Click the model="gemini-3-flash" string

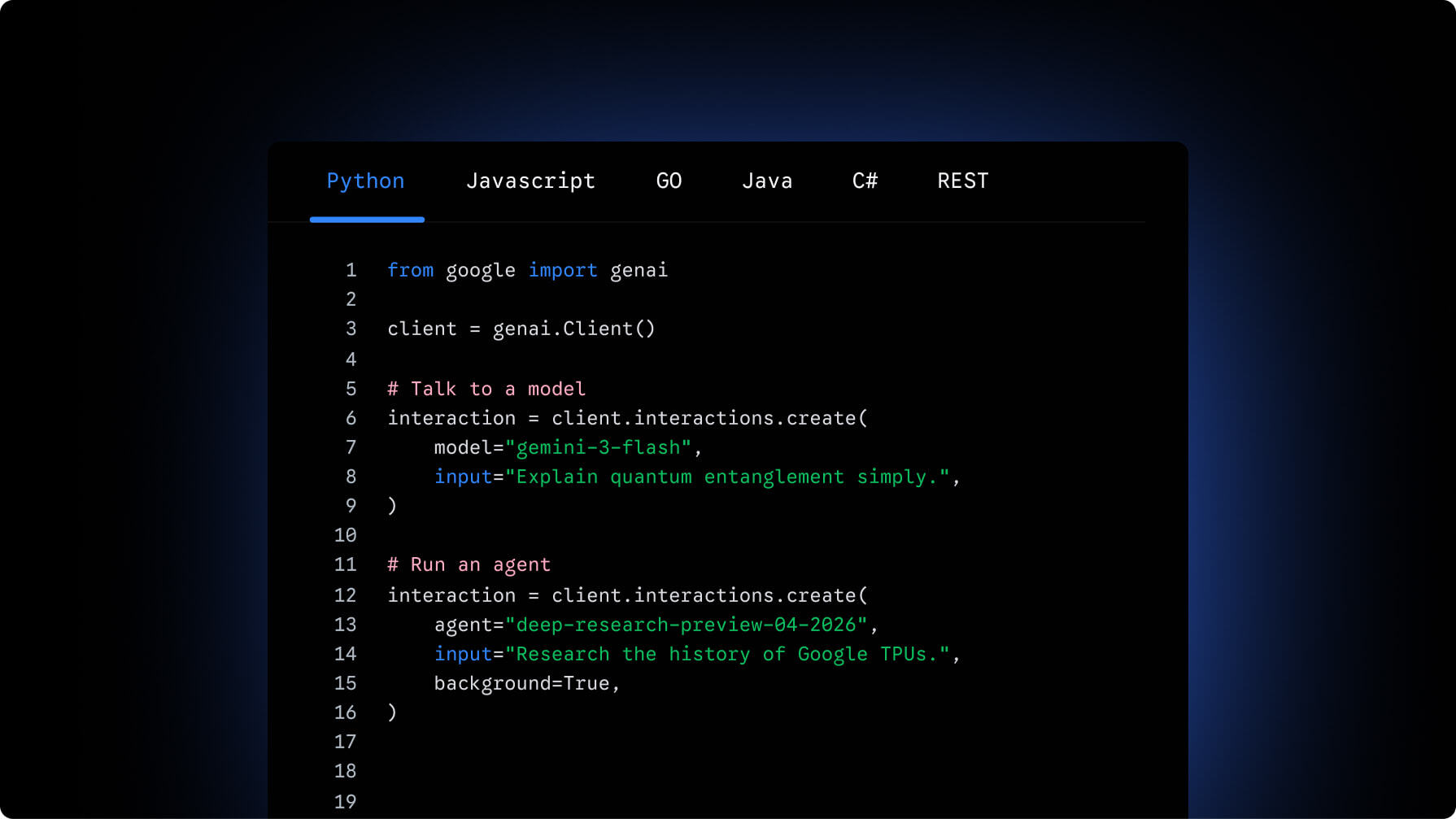pos(603,448)
